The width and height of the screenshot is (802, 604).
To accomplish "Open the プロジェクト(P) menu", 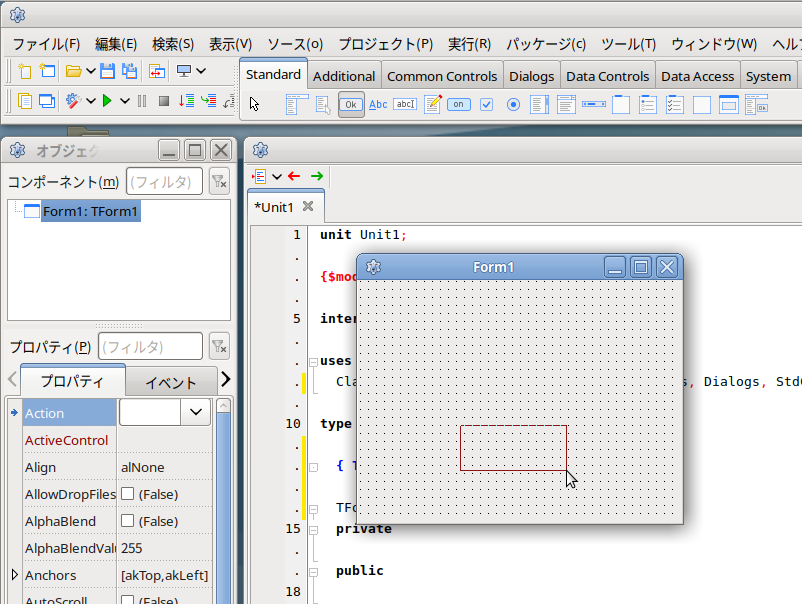I will (x=385, y=44).
